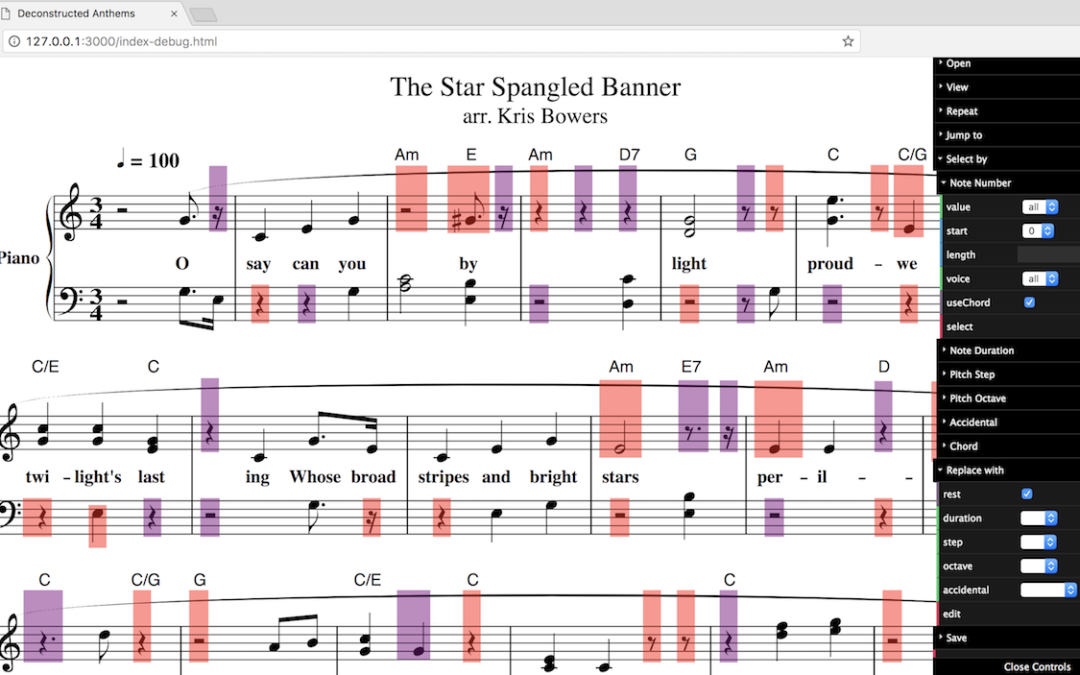The height and width of the screenshot is (675, 1080).
Task: Expand the Accidental section
Action: (1008, 422)
